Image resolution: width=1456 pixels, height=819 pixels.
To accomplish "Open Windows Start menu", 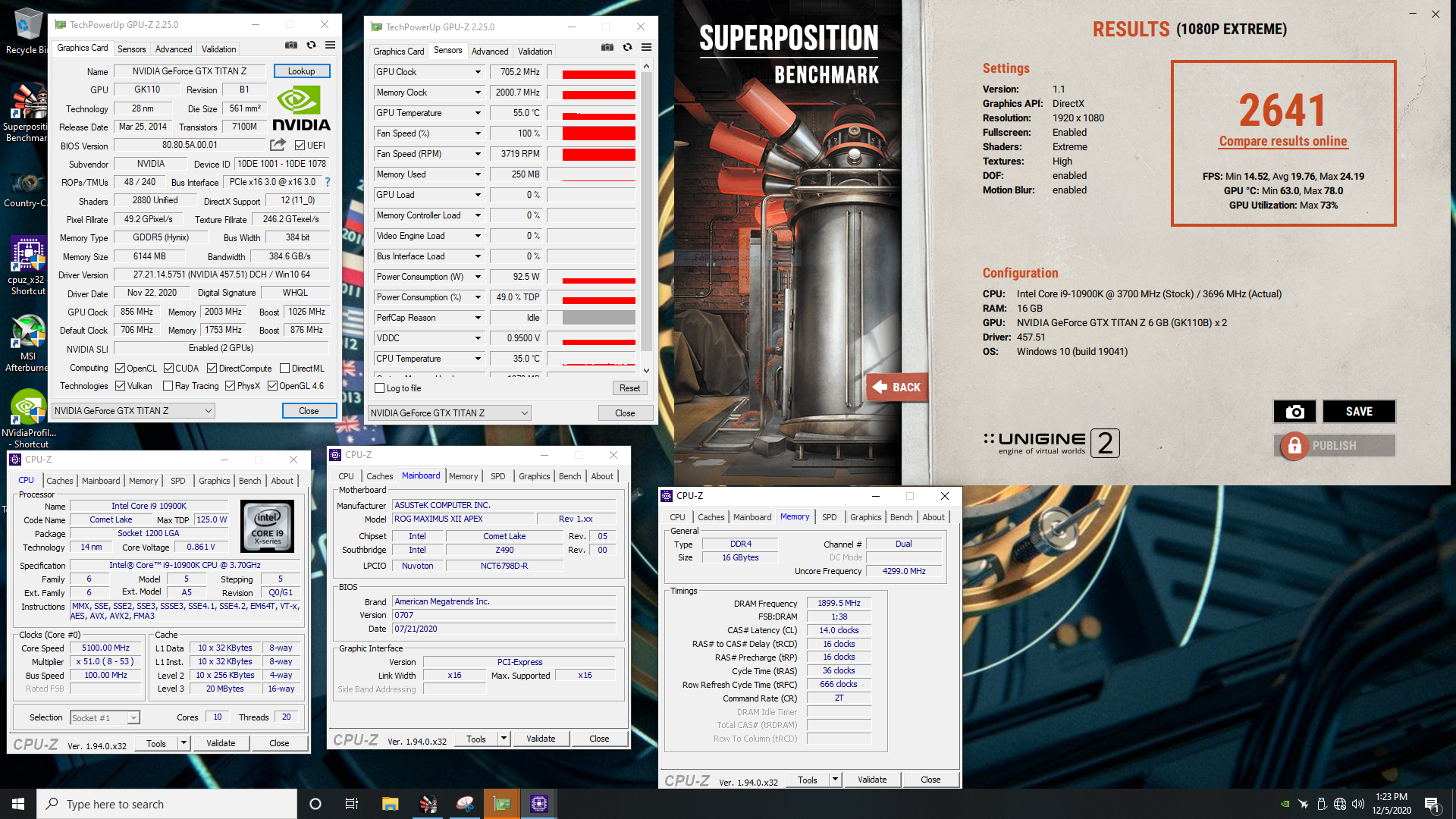I will [18, 804].
